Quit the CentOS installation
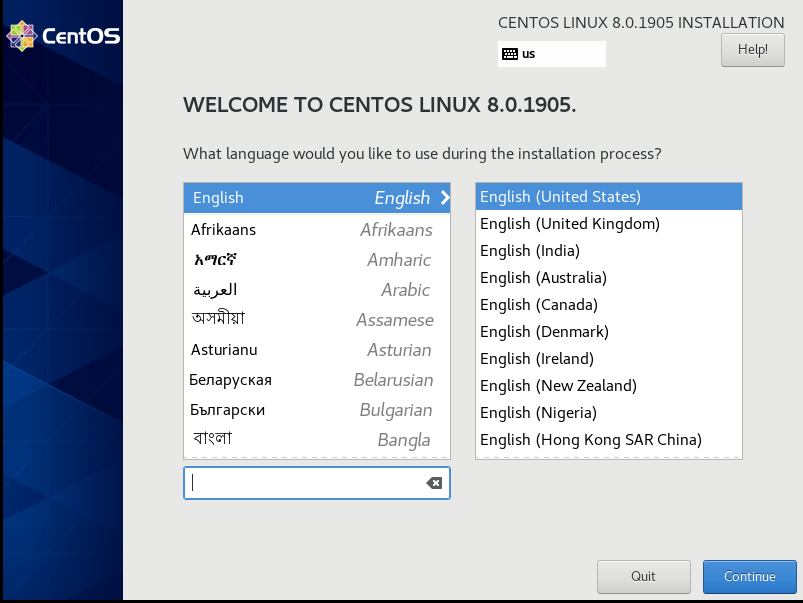This screenshot has height=603, width=803. tap(643, 576)
